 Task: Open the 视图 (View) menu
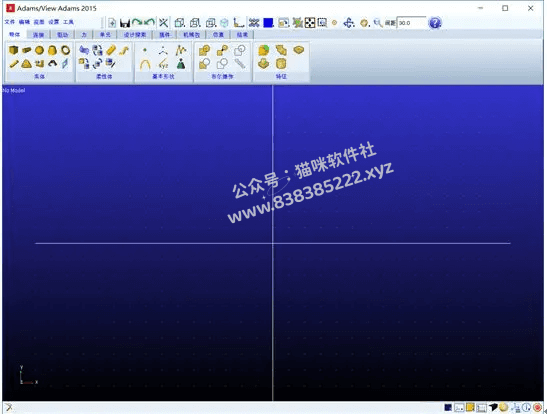click(39, 22)
